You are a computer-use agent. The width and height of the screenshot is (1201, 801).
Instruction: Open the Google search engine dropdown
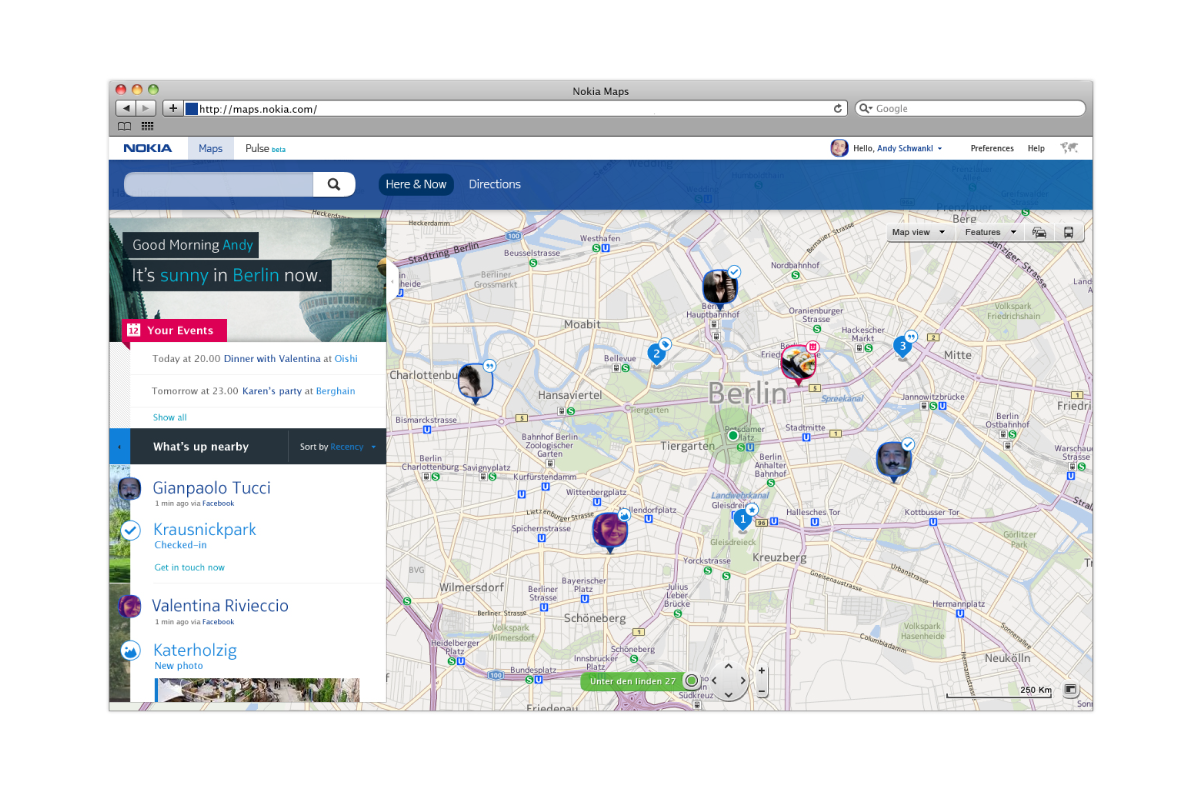pyautogui.click(x=866, y=108)
